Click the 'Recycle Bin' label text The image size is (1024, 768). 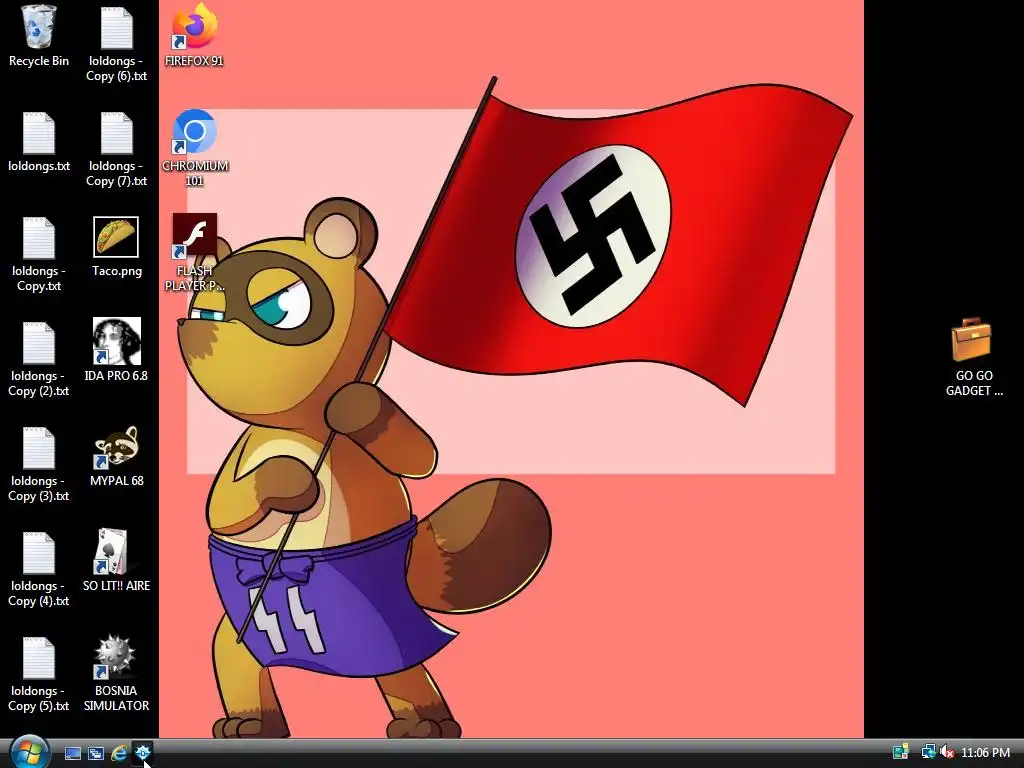(x=39, y=61)
